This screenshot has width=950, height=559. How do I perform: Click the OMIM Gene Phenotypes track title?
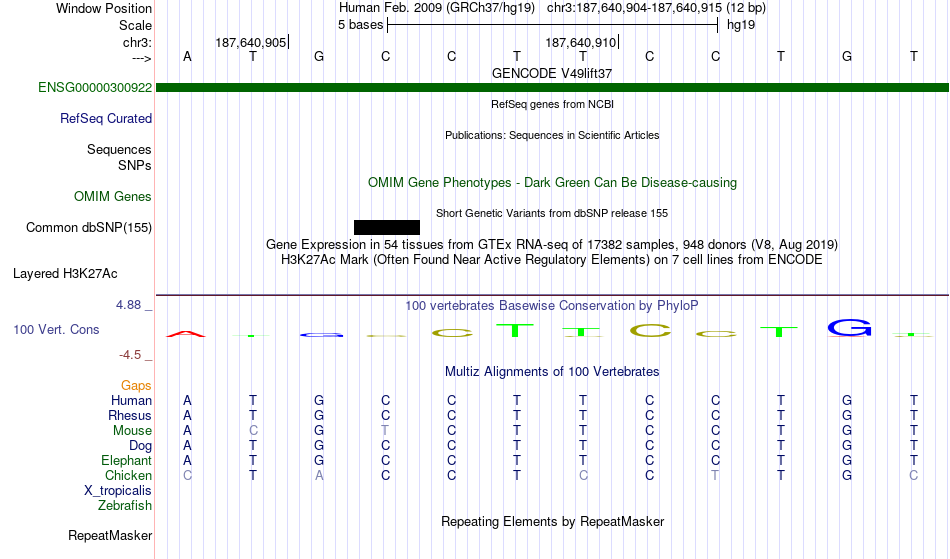pos(553,182)
